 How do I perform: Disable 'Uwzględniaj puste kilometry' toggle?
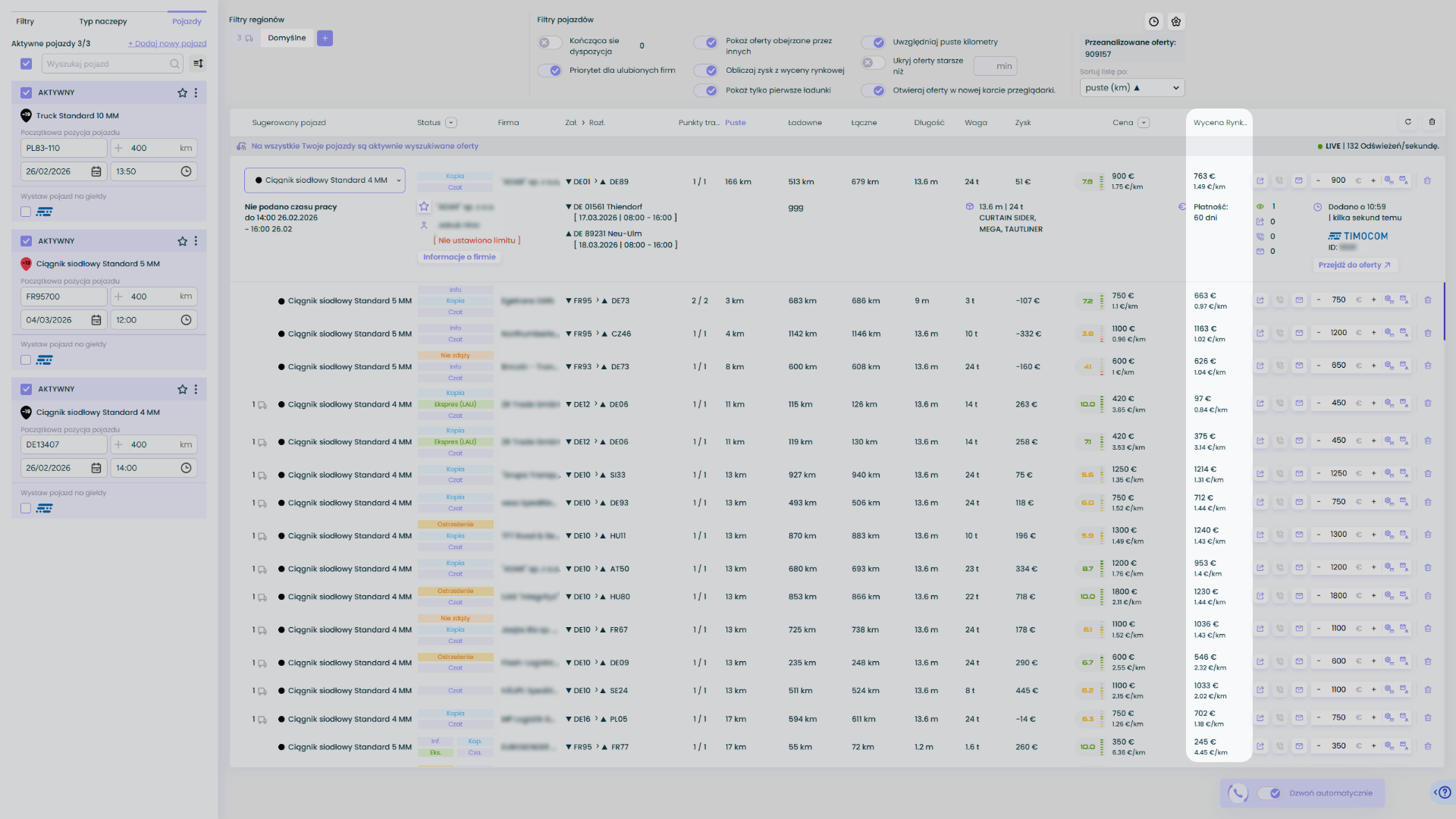tap(873, 42)
